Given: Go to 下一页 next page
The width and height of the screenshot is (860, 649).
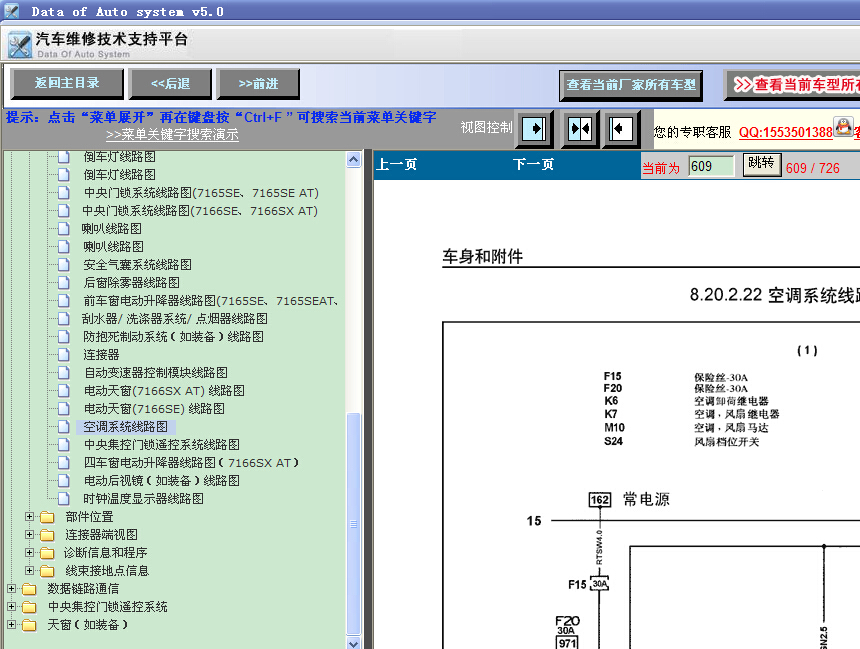Looking at the screenshot, I should [x=533, y=165].
